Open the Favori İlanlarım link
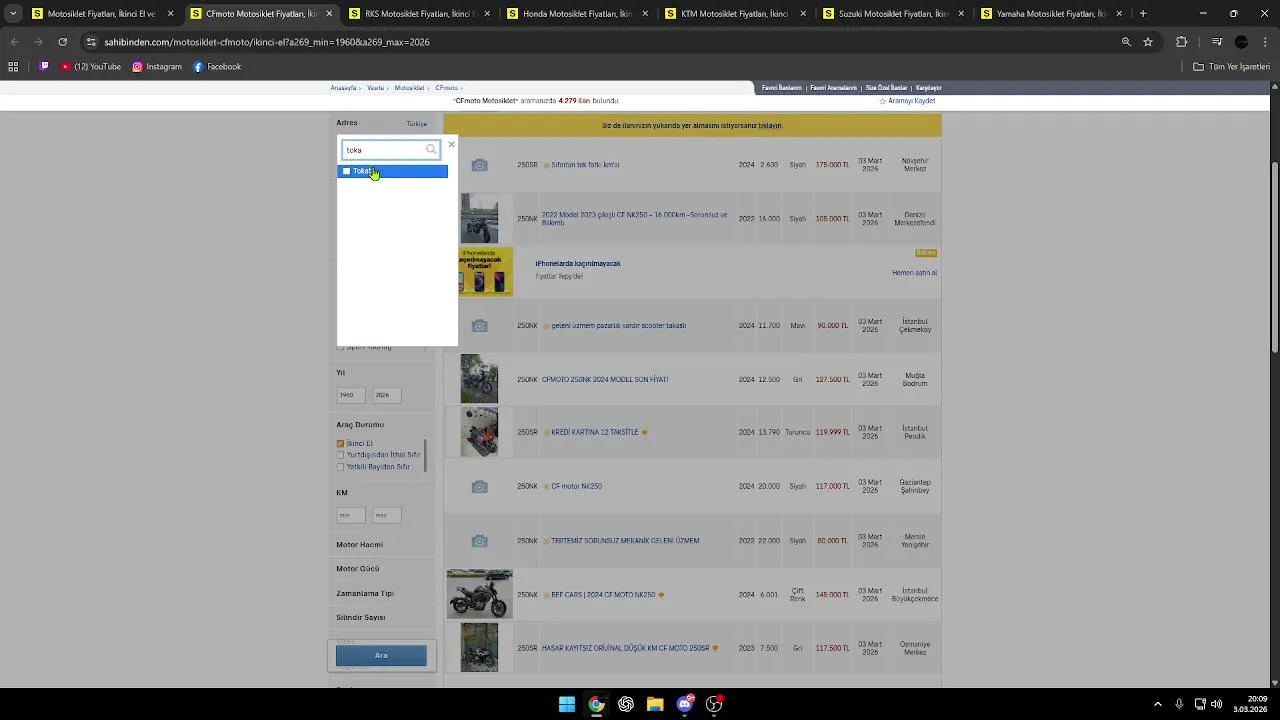 pyautogui.click(x=782, y=88)
